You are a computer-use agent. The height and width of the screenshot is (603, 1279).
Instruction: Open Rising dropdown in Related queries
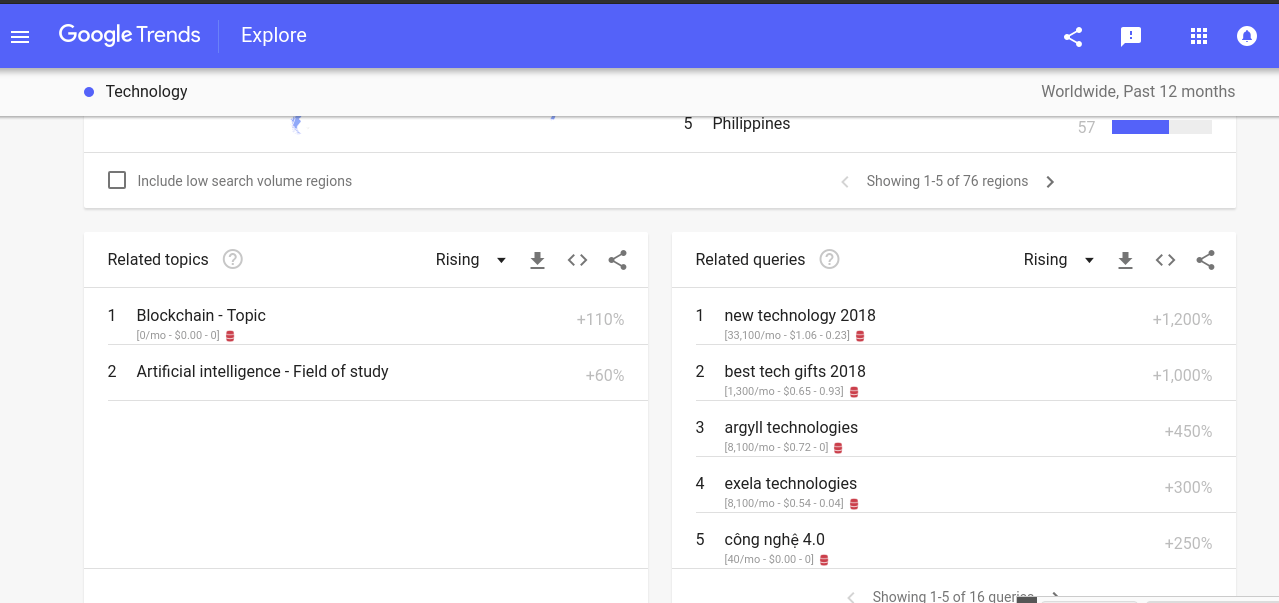click(x=1059, y=260)
